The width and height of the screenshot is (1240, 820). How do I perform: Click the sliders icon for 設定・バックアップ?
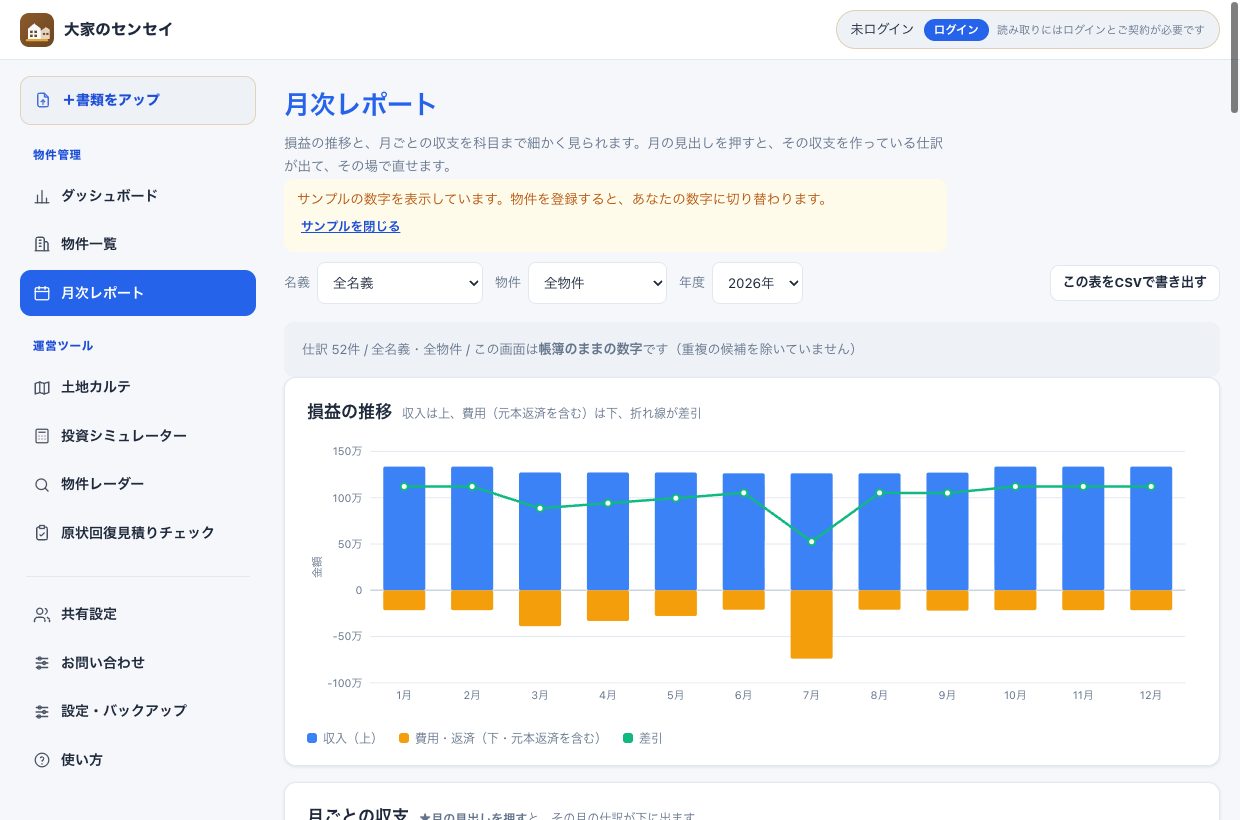pyautogui.click(x=42, y=711)
